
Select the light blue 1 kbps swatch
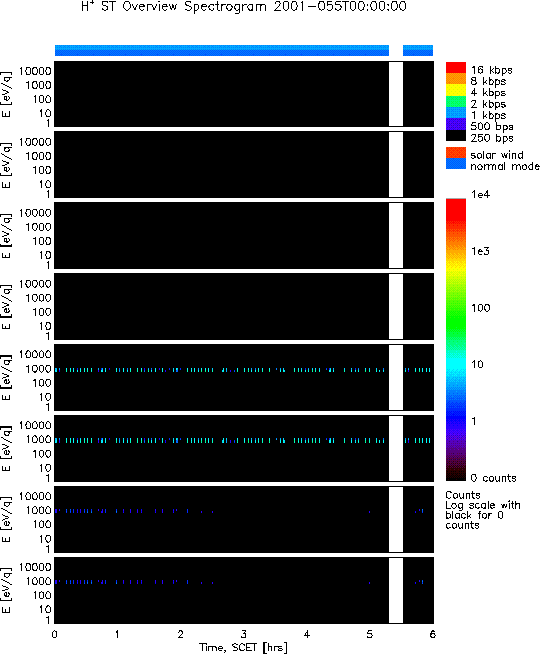[456, 113]
